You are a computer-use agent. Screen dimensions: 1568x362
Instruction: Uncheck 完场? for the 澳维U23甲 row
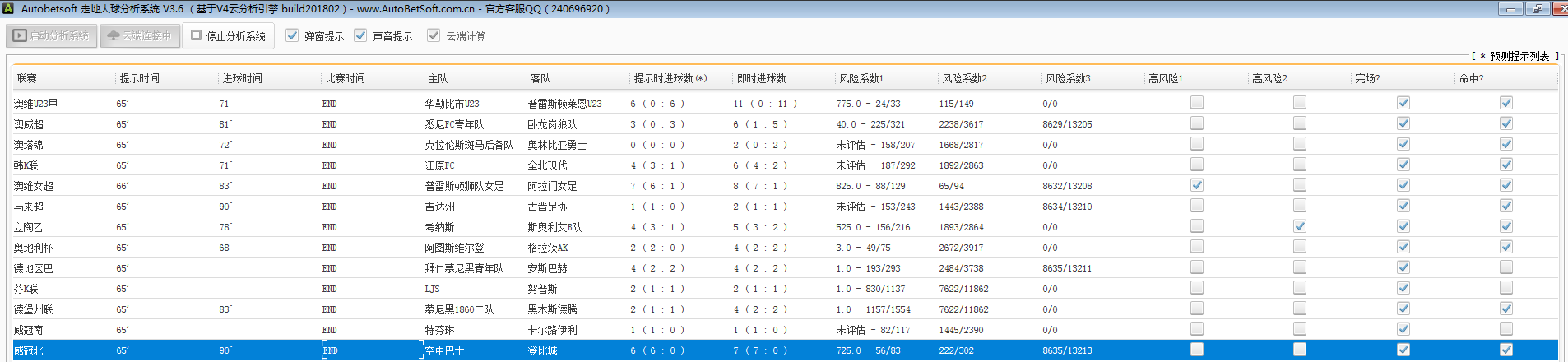1403,103
